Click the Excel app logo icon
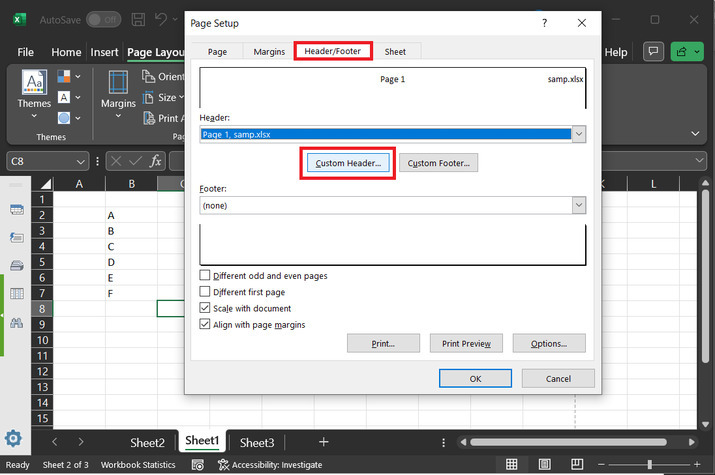Screen dimensions: 715x475 [x=20, y=20]
